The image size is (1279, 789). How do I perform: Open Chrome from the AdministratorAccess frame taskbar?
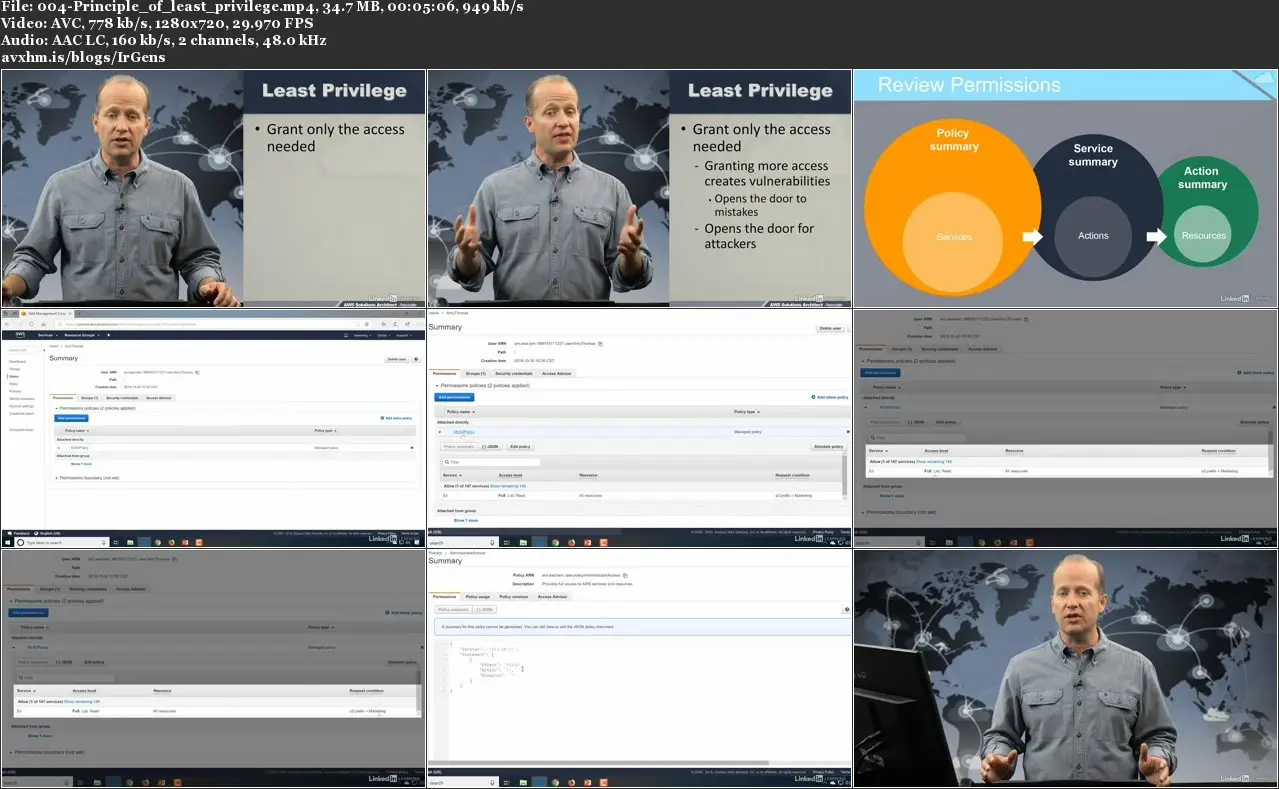click(x=555, y=782)
